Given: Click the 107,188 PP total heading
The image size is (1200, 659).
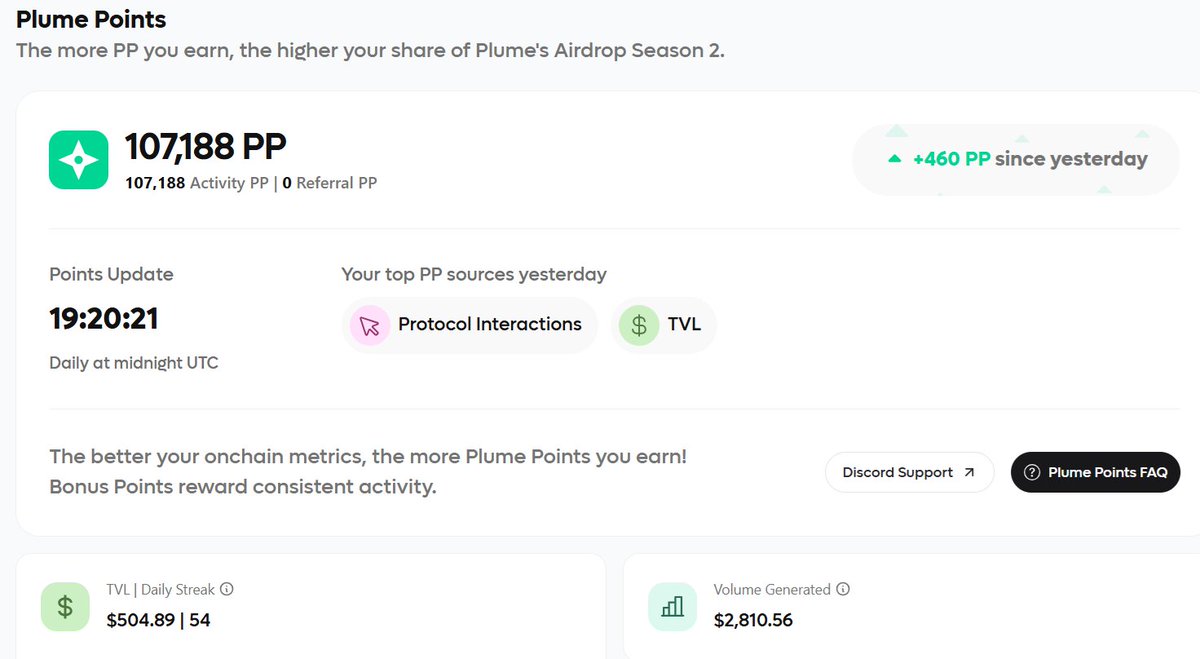Looking at the screenshot, I should point(205,147).
